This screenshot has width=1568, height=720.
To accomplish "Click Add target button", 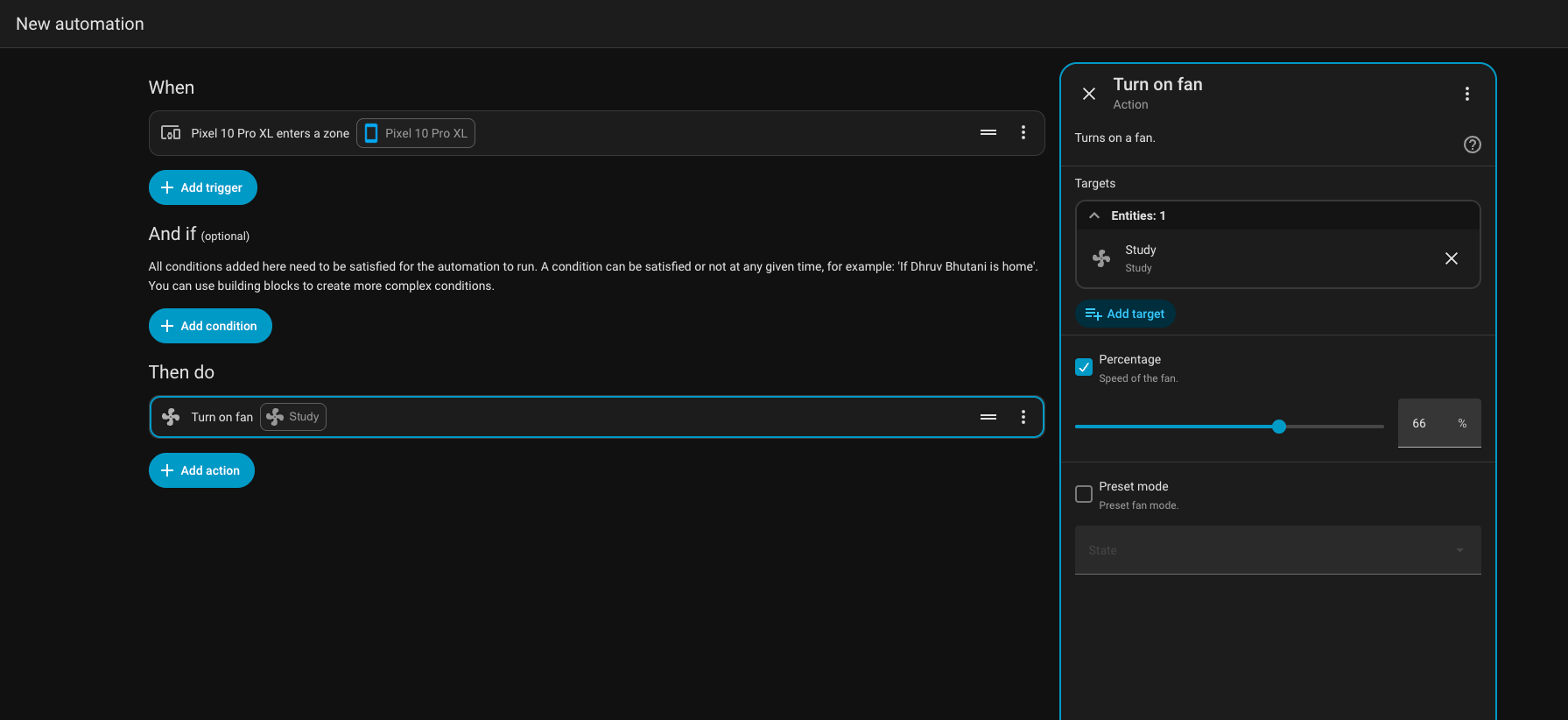I will pyautogui.click(x=1125, y=314).
